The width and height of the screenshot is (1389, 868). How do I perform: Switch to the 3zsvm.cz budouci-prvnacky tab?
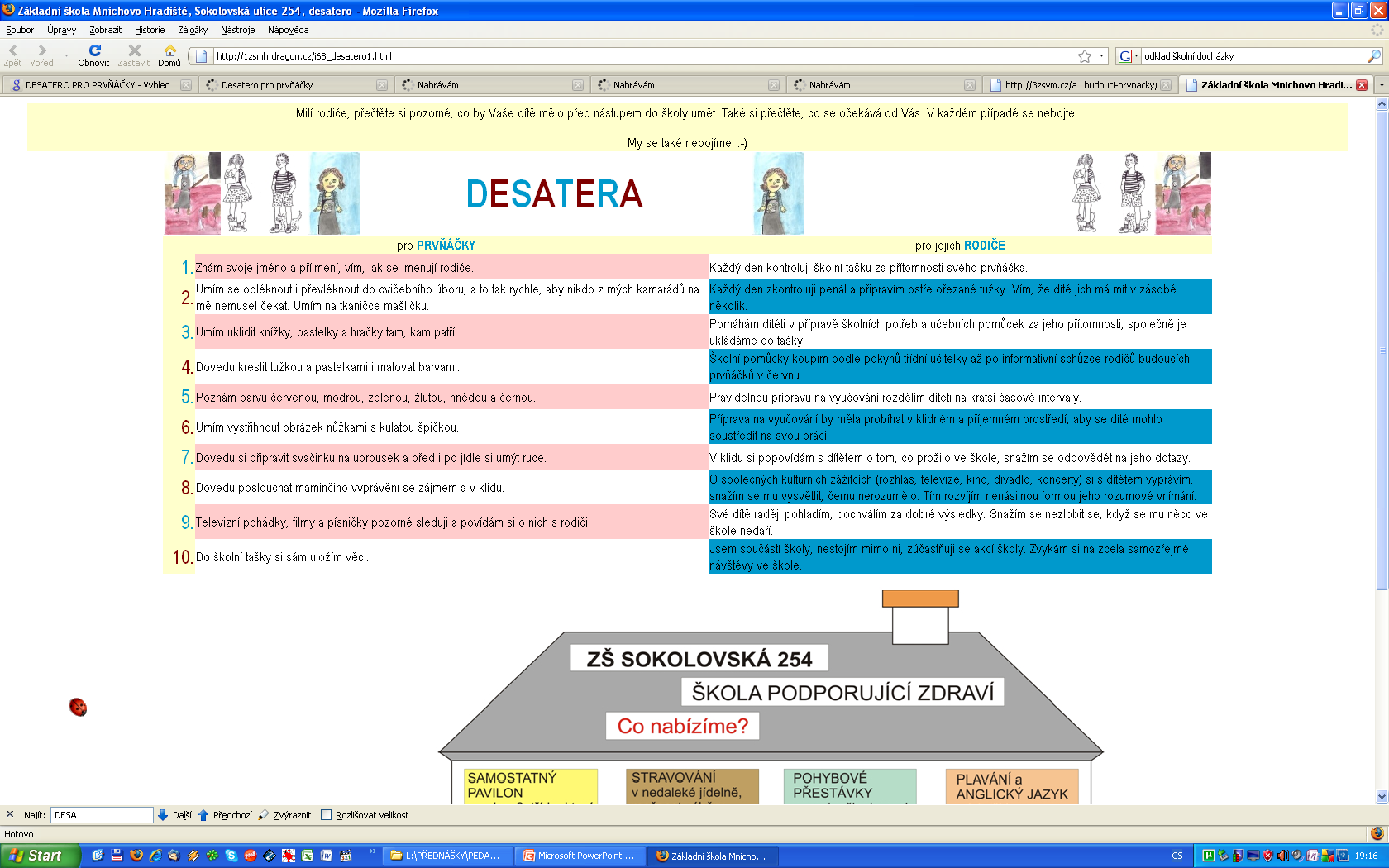(x=1080, y=84)
